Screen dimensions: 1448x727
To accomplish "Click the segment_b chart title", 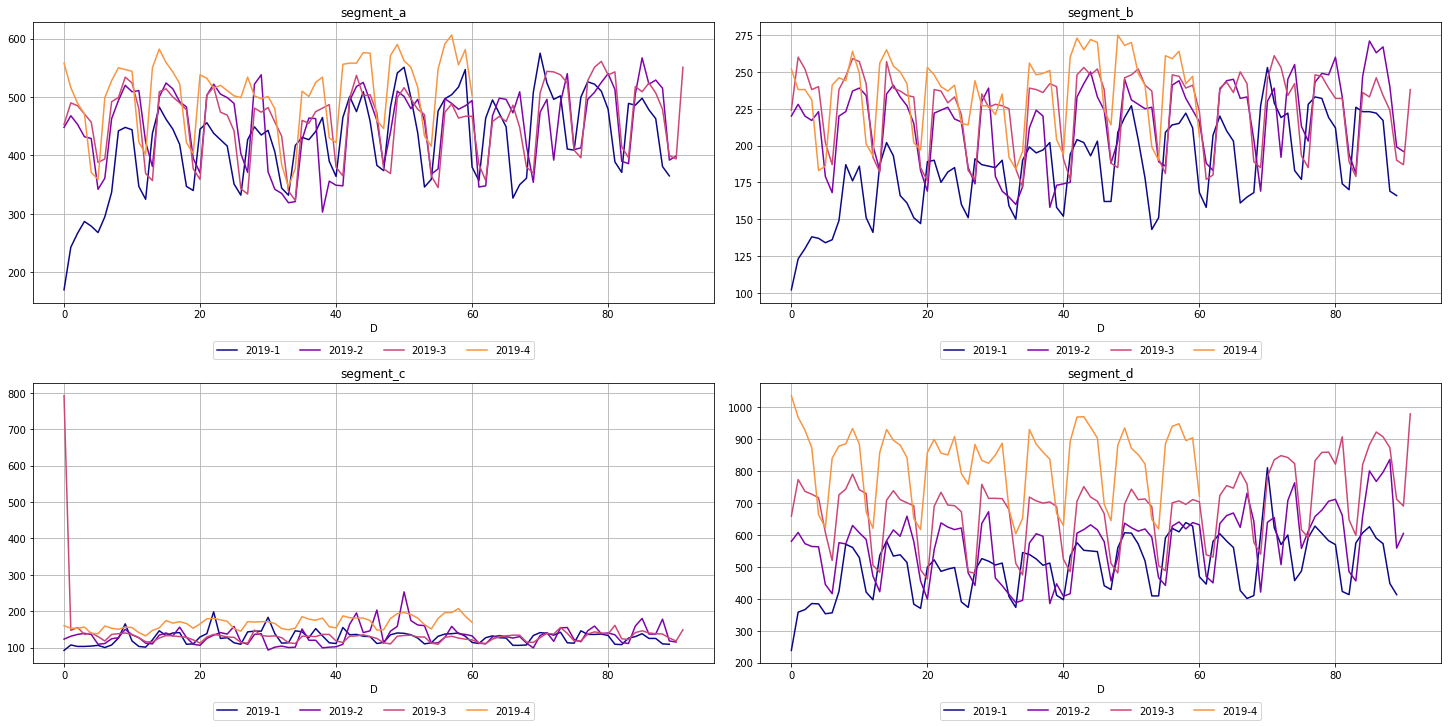I will pos(1100,13).
